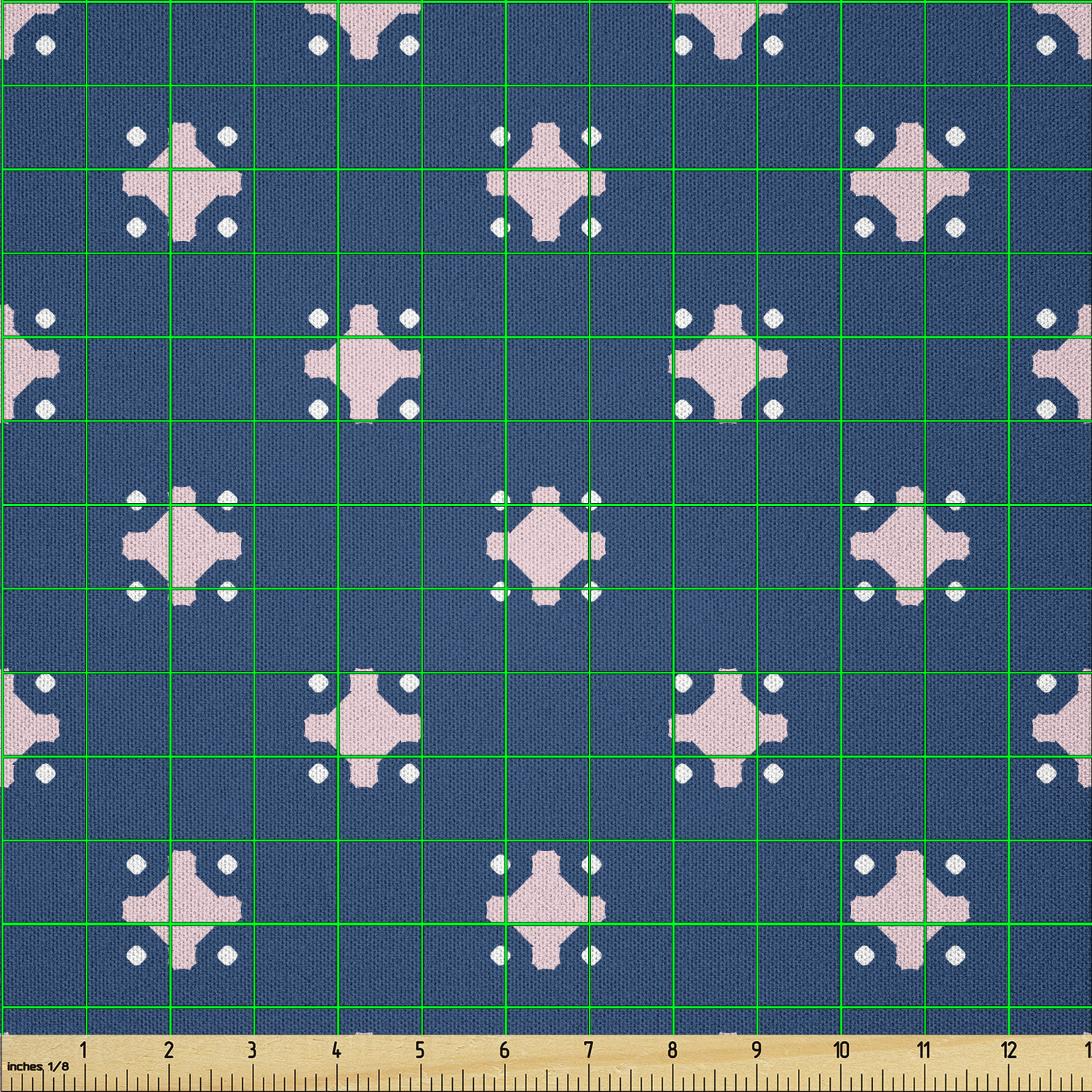This screenshot has width=1092, height=1092.
Task: Click the number 11 on the ruler
Action: pos(924,1050)
